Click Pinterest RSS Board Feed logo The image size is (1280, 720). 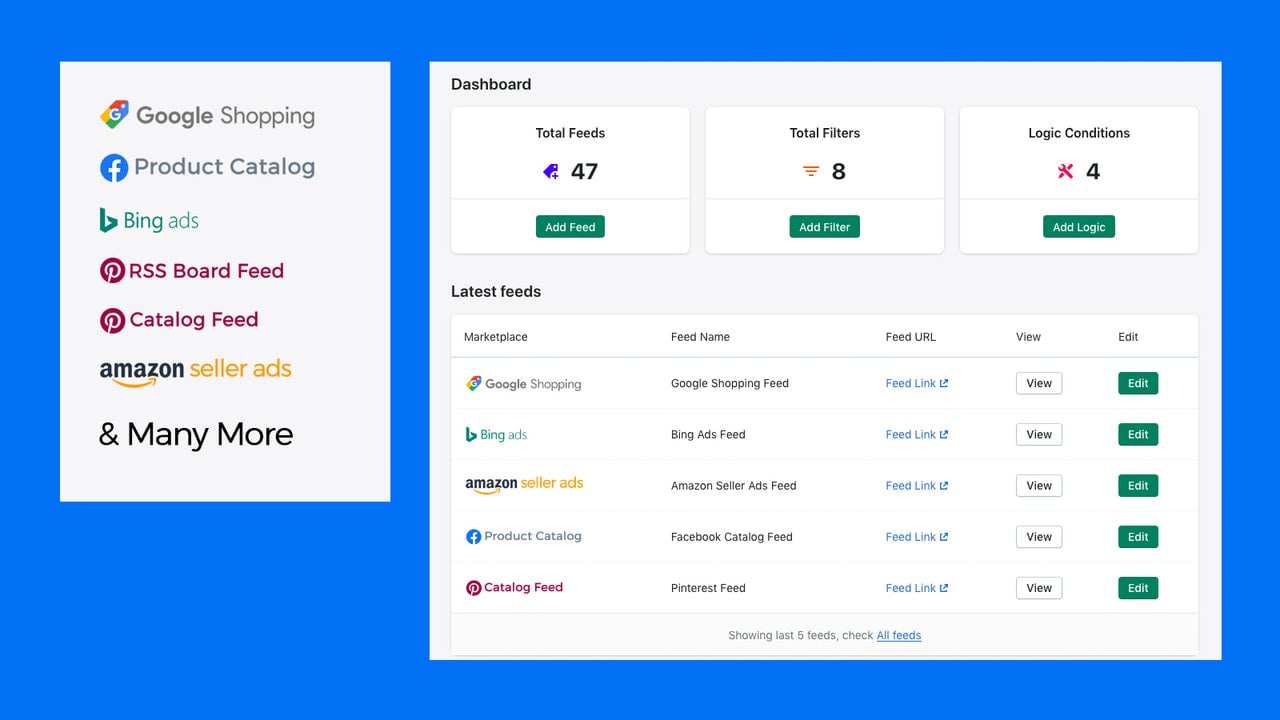click(191, 270)
